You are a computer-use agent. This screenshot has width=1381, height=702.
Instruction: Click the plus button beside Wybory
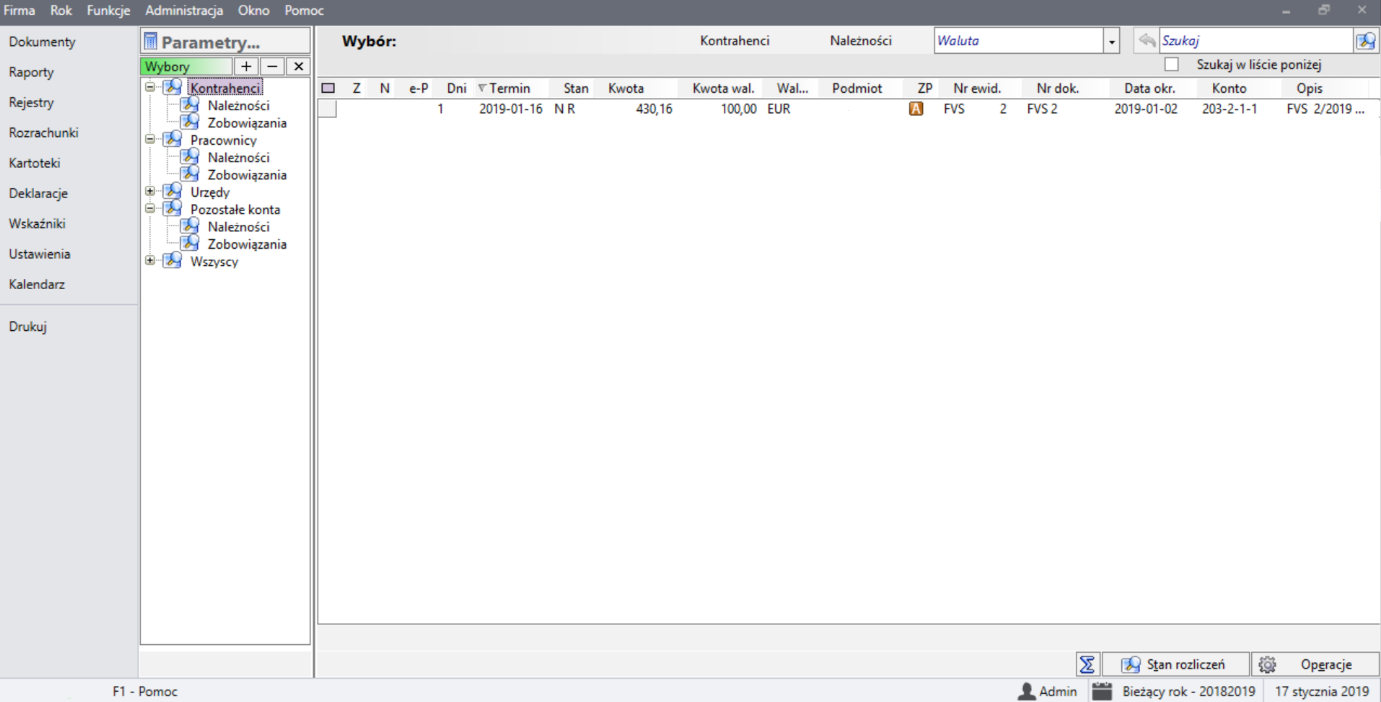tap(246, 66)
